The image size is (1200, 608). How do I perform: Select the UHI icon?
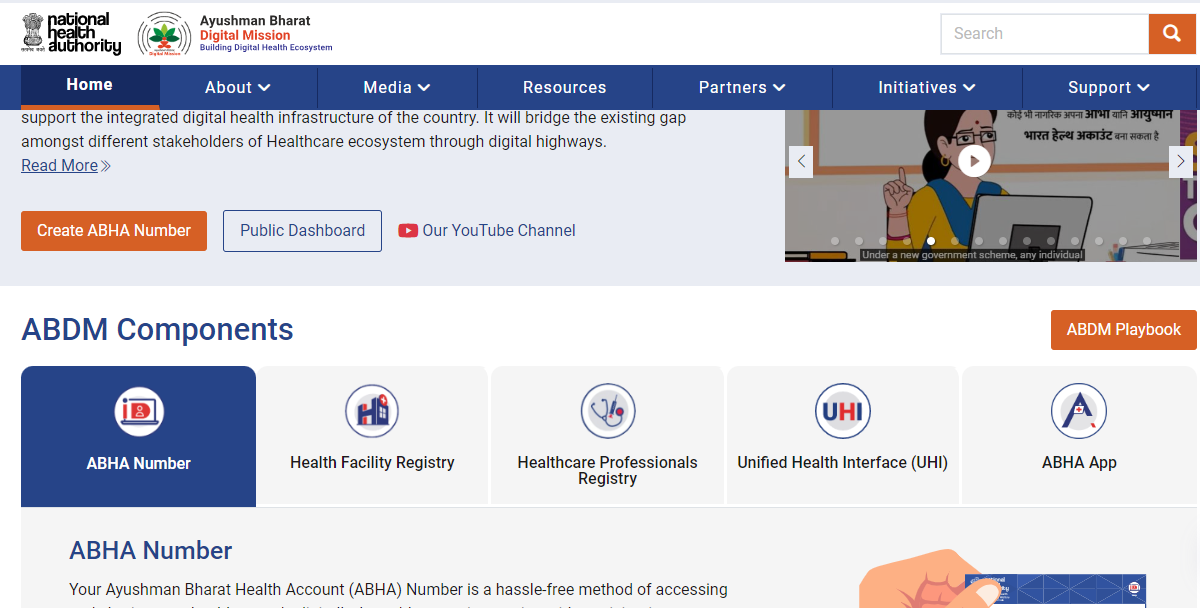pyautogui.click(x=842, y=411)
